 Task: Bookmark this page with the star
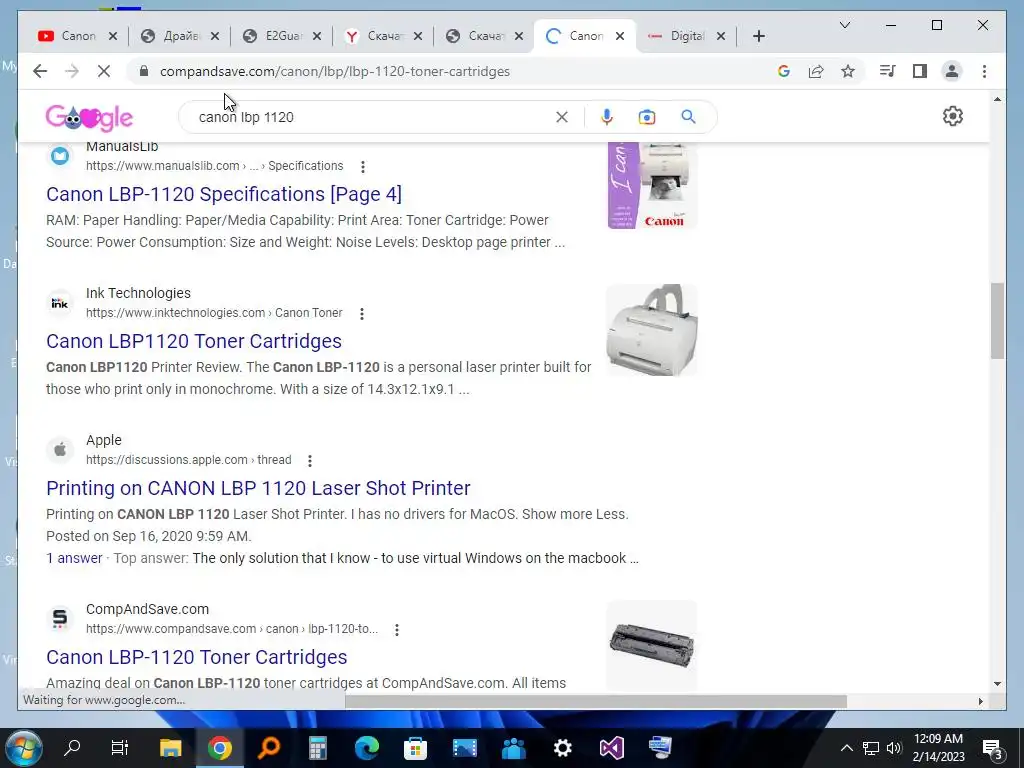click(x=848, y=71)
